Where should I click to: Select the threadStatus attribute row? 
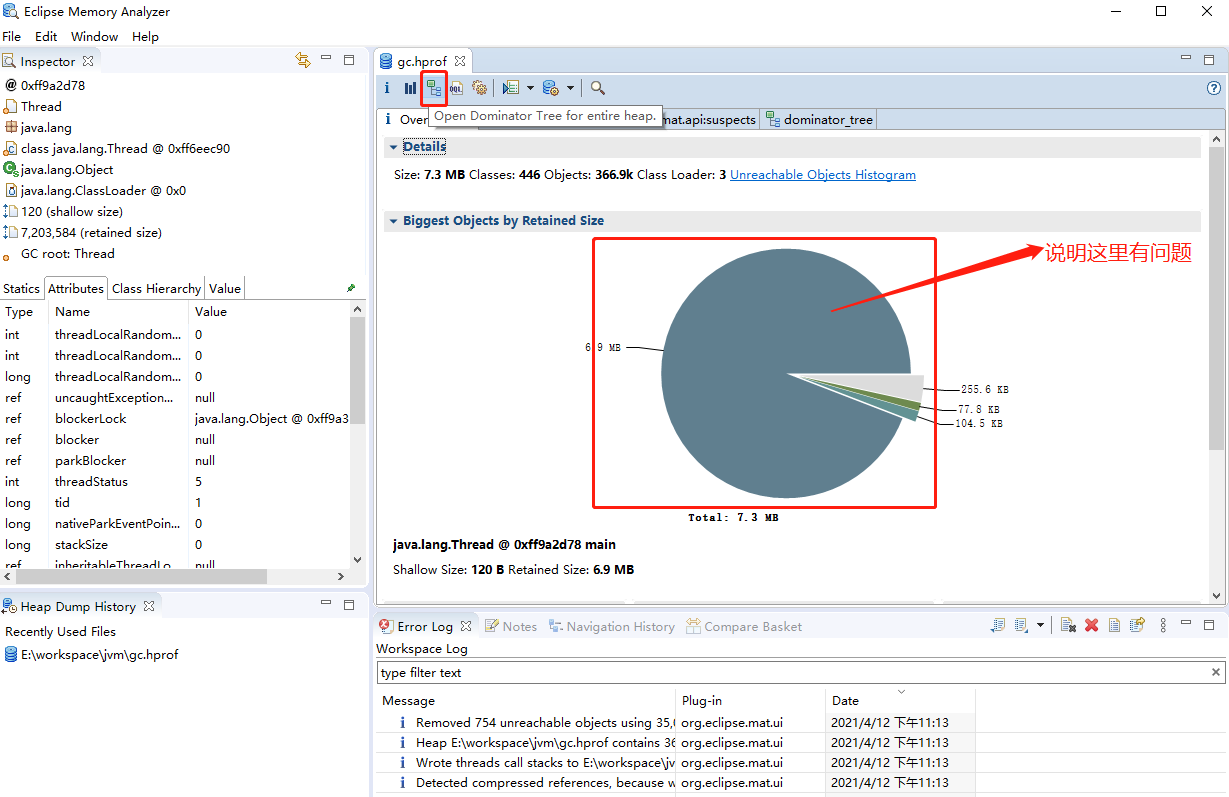(x=176, y=481)
